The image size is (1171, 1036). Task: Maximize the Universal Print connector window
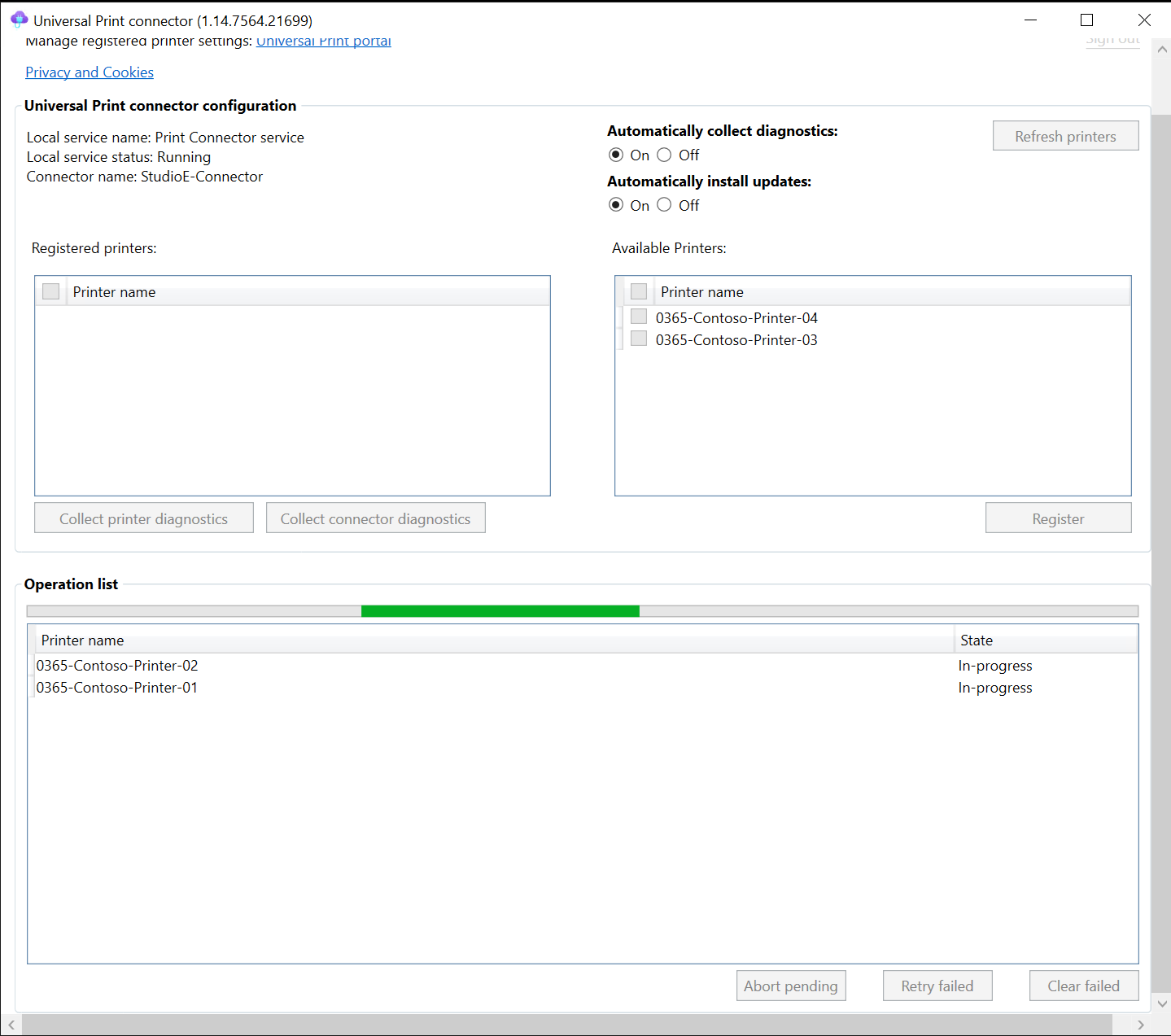tap(1086, 20)
